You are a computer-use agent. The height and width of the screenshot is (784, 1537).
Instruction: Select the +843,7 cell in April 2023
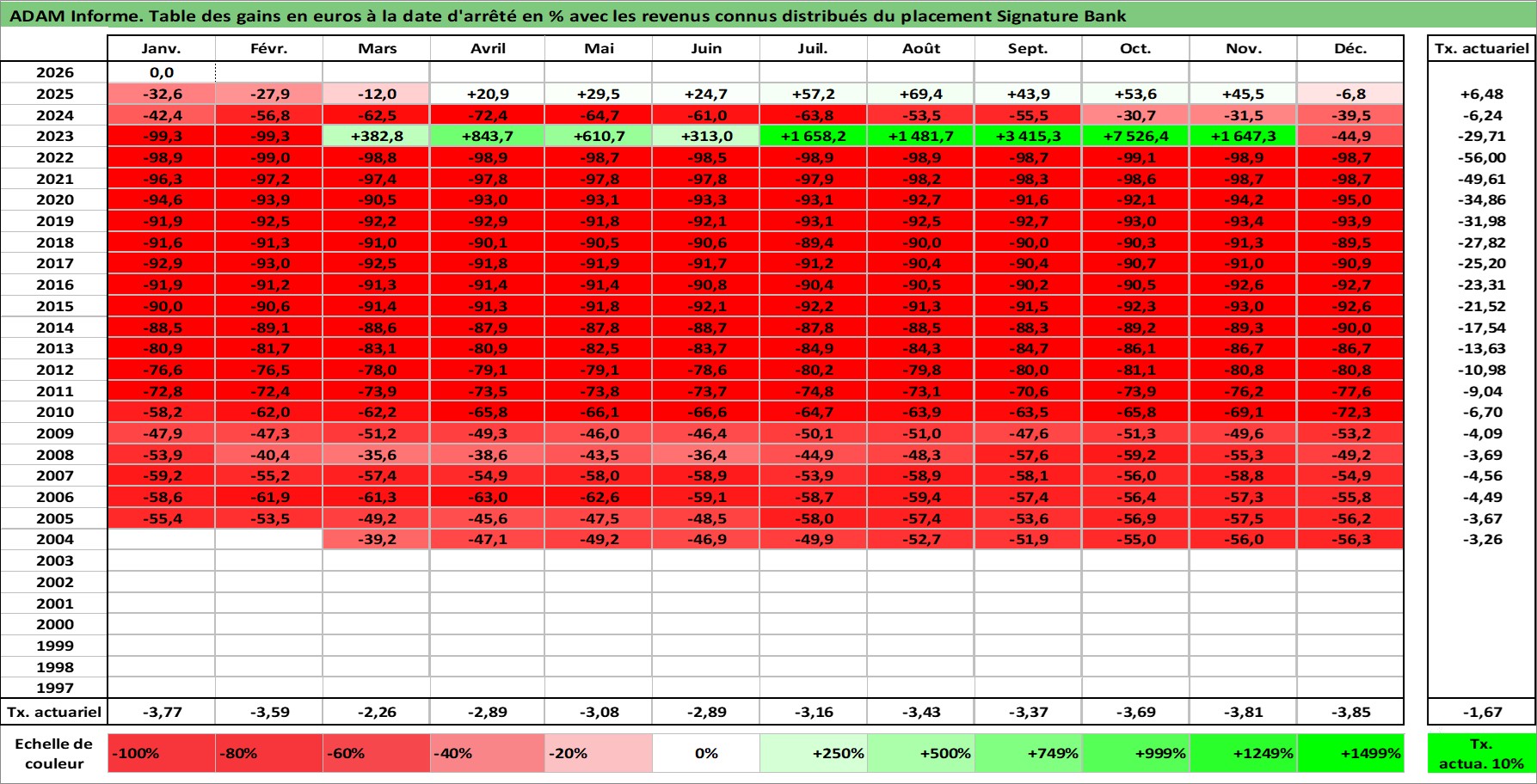[487, 136]
